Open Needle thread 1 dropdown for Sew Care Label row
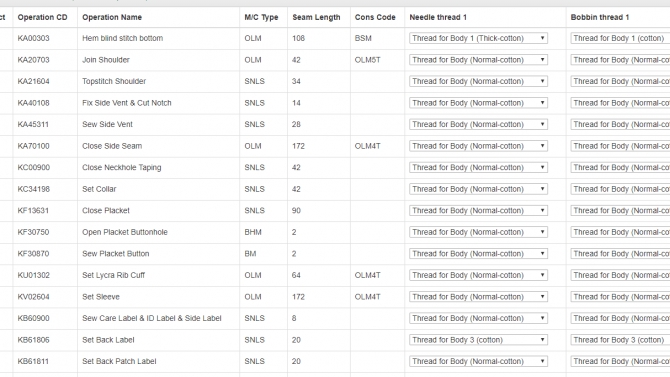The image size is (670, 377). coord(478,318)
